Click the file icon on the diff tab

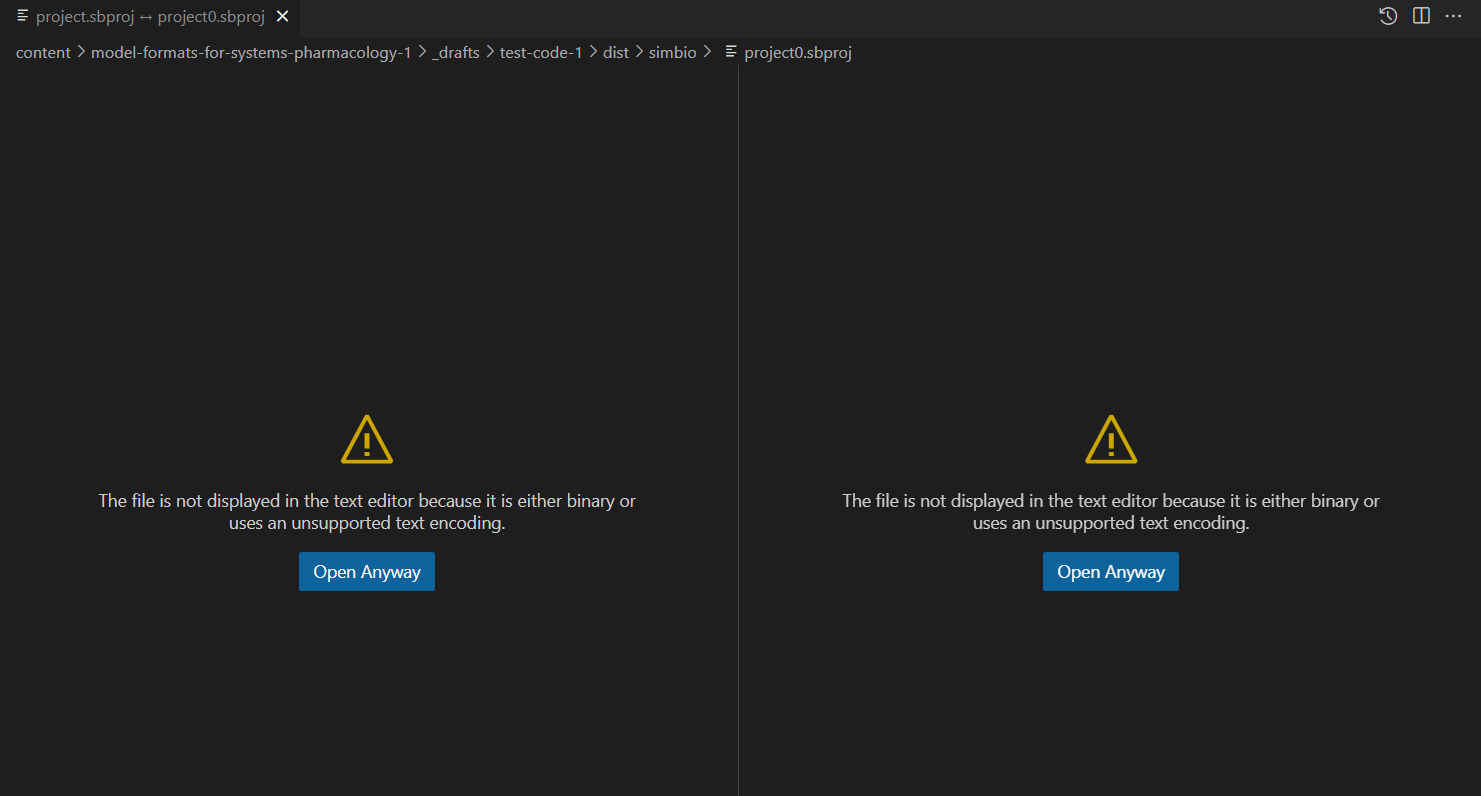click(22, 17)
